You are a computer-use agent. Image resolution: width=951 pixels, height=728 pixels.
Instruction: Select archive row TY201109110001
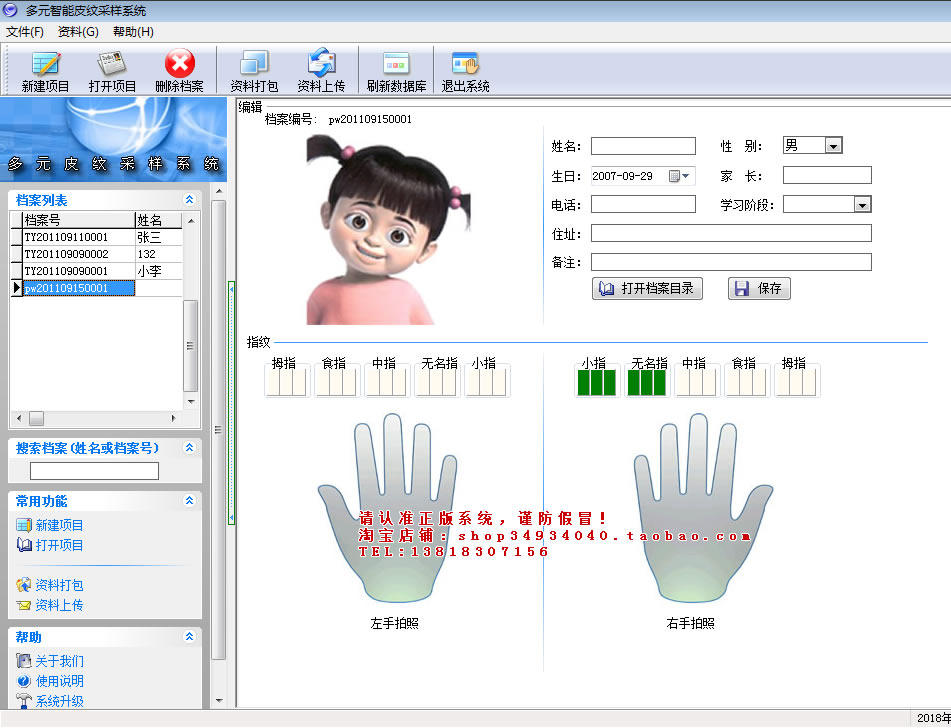point(96,237)
